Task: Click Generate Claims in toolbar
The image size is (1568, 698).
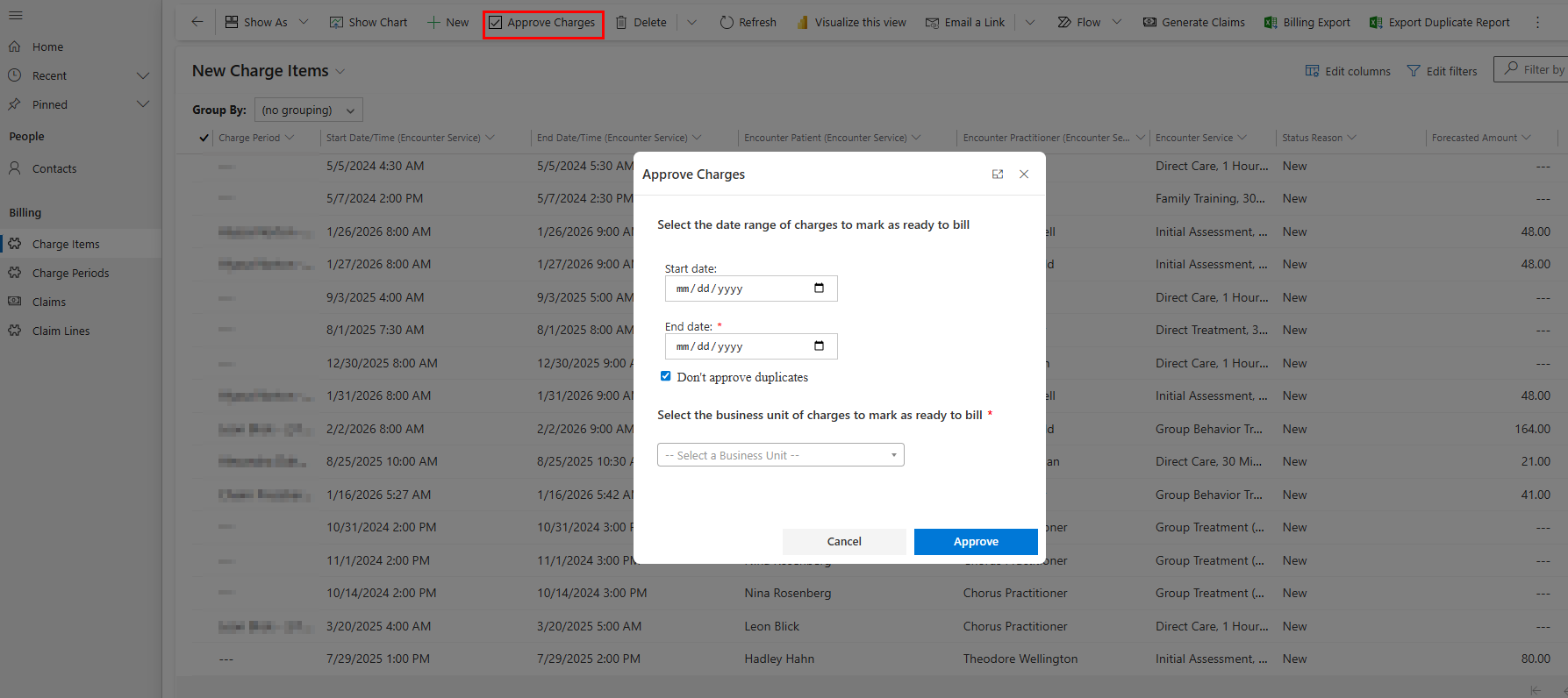Action: (1193, 22)
